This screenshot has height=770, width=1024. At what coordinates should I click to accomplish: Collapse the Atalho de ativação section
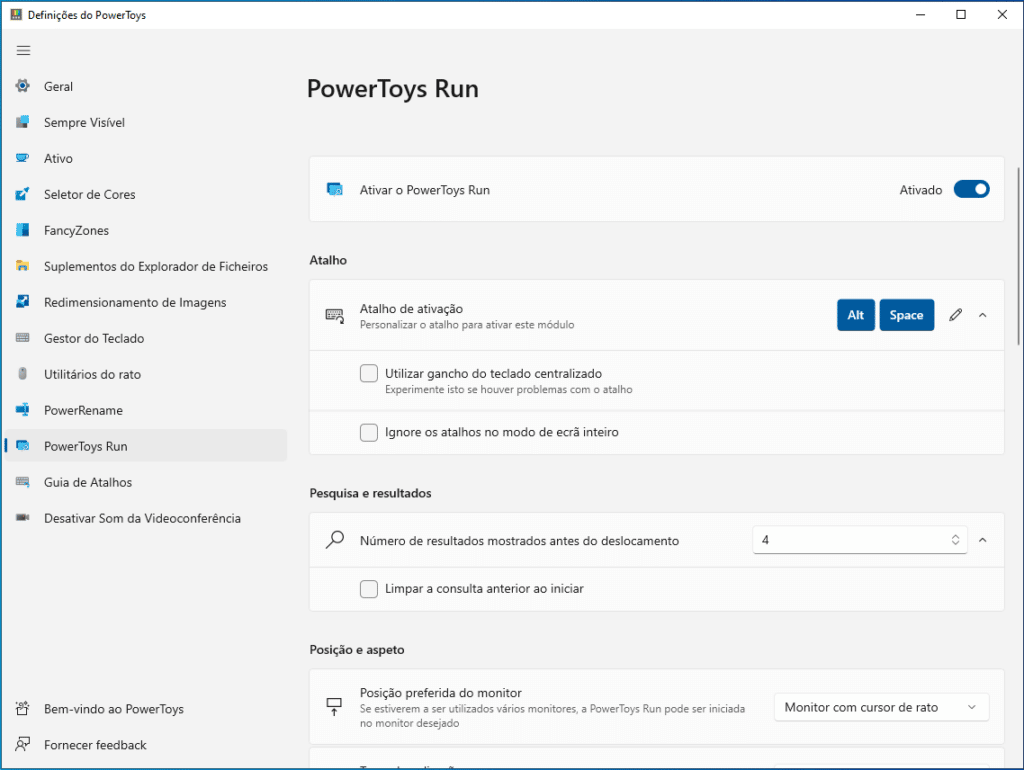click(982, 314)
